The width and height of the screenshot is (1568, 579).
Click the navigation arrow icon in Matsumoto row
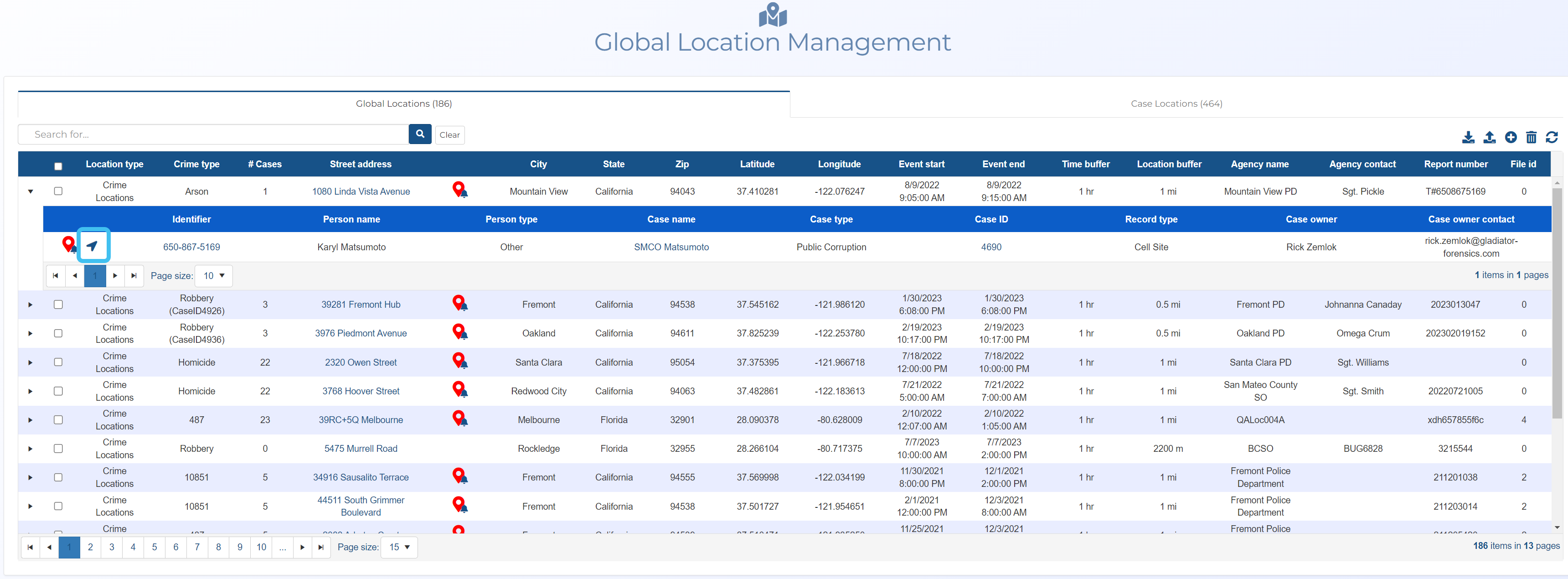[x=93, y=246]
